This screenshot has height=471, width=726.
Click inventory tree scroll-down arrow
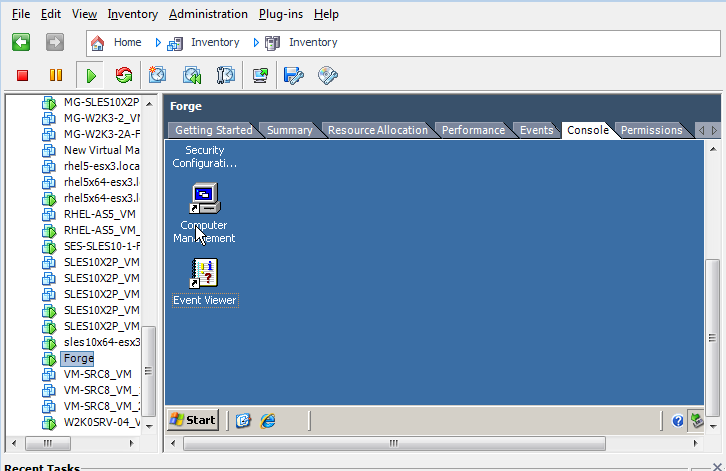[149, 426]
